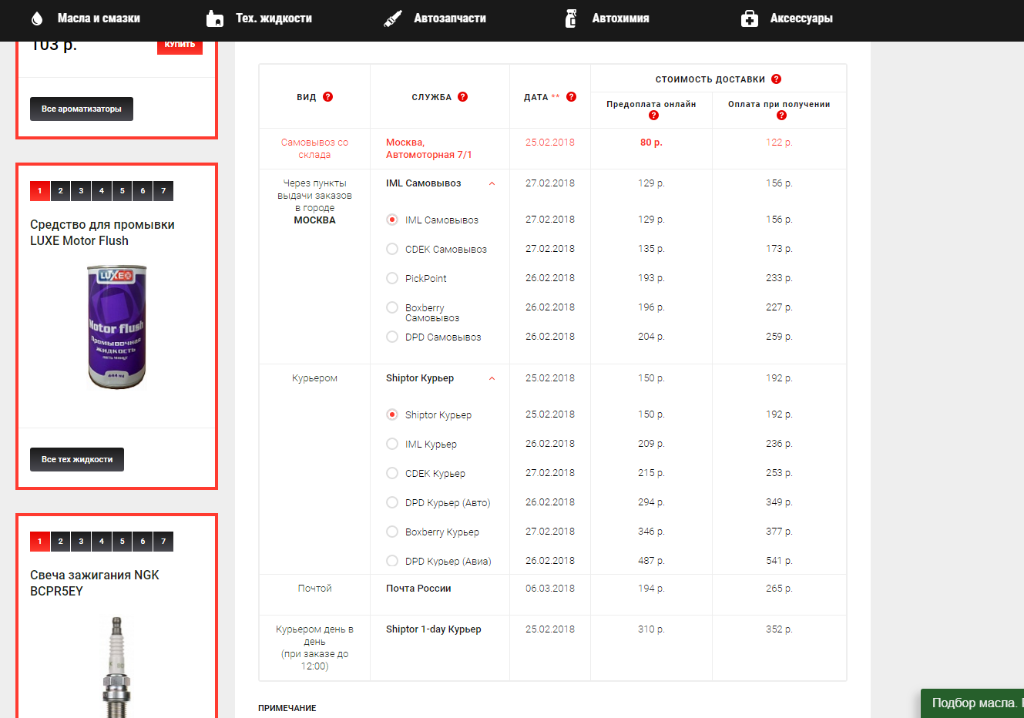Open Автозапчасти menu
This screenshot has height=718, width=1024.
[450, 18]
